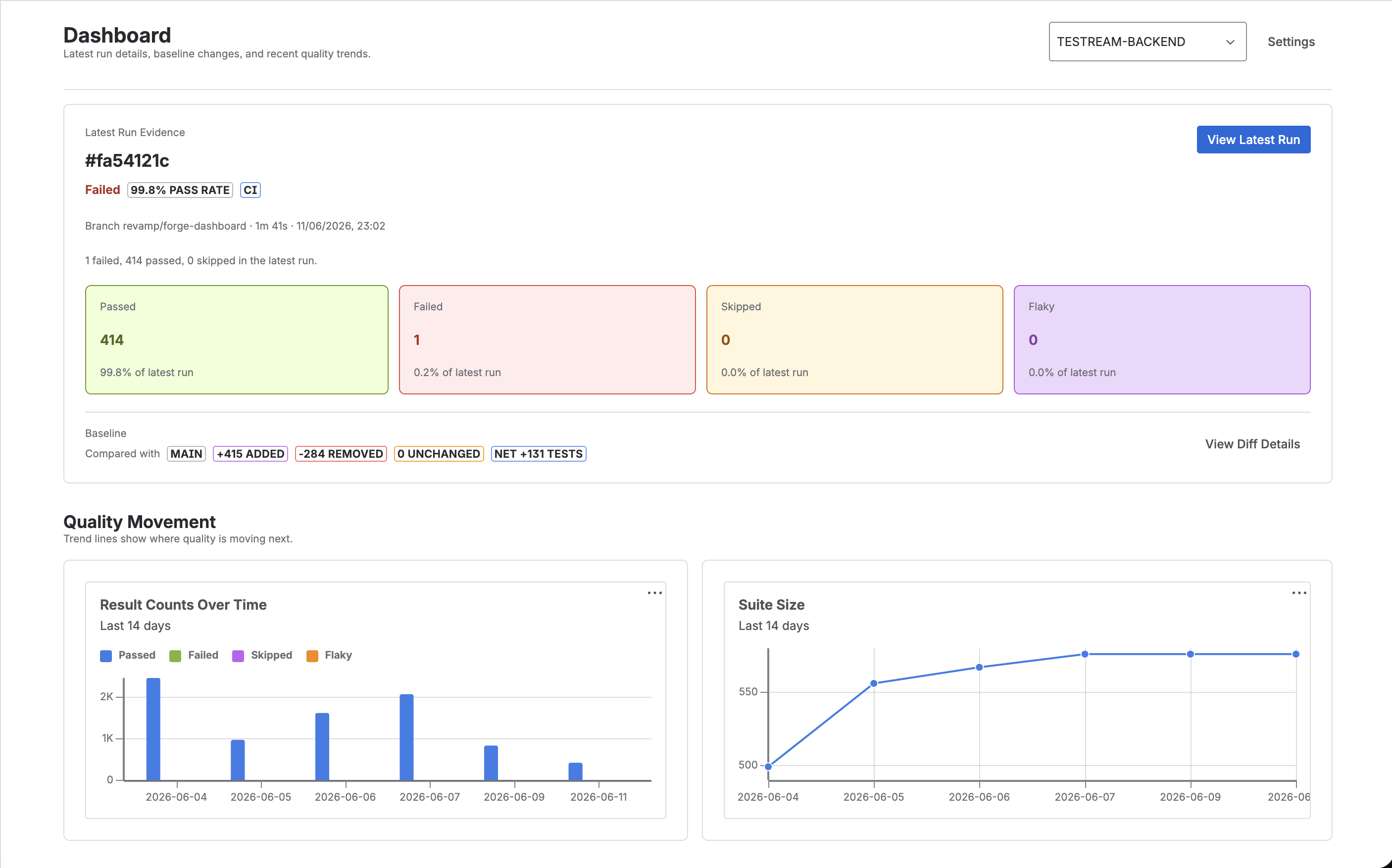Viewport: 1392px width, 868px height.
Task: Click the 0.2% of latest run text
Action: 457,372
